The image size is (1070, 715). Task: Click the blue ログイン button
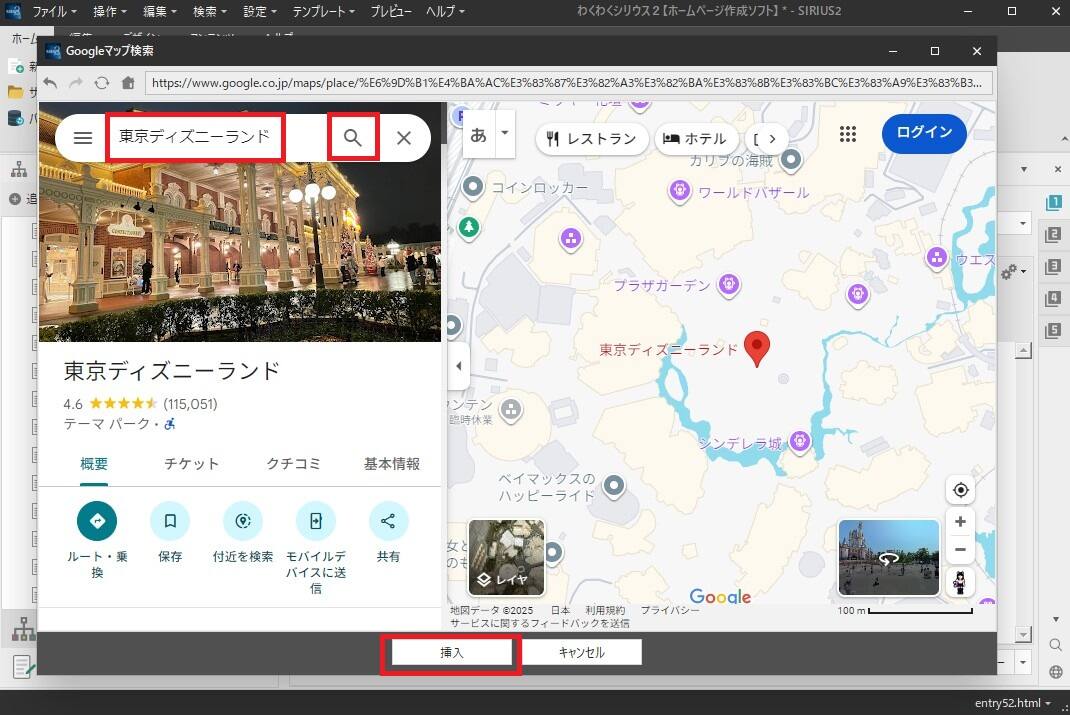click(924, 133)
